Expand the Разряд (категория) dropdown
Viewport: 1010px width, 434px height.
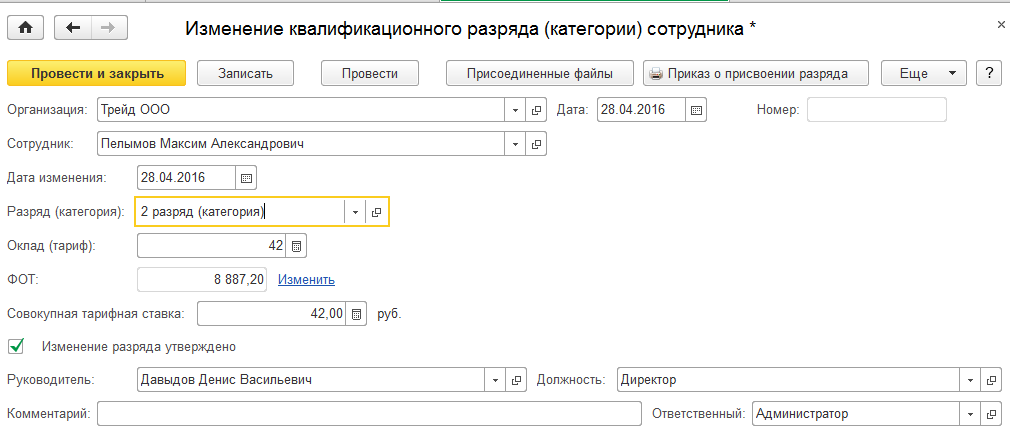point(355,212)
